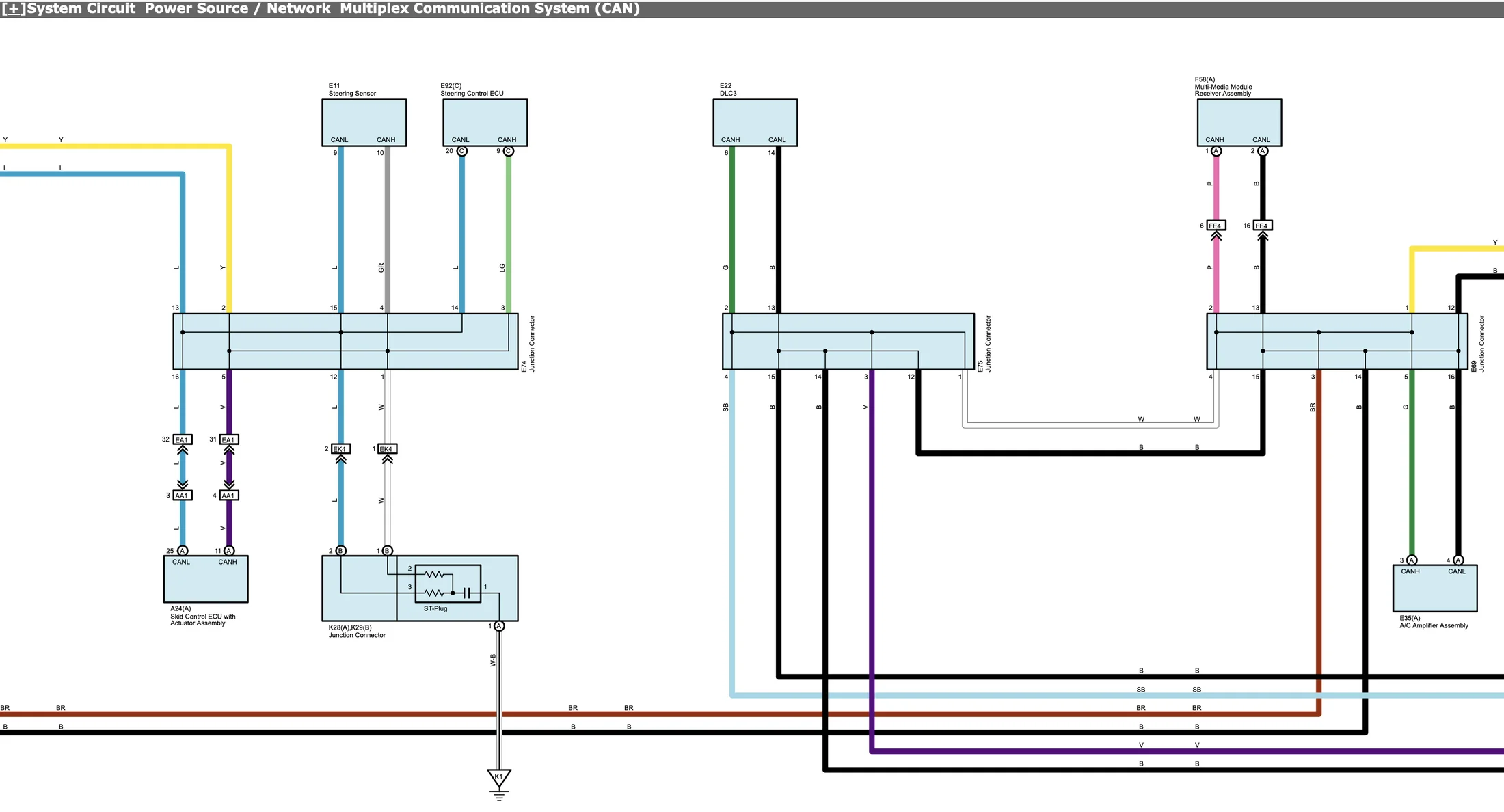
Task: Select the E22 DLC3 component box
Action: click(755, 122)
